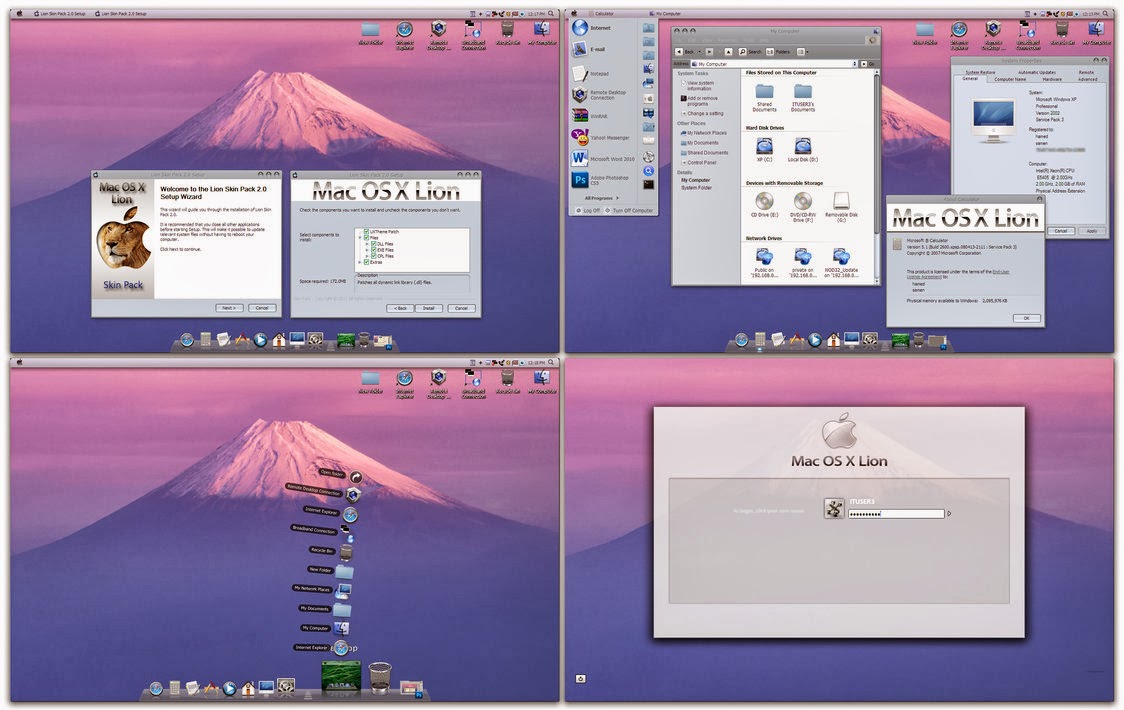
Task: Expand the EXE Files tree node
Action: click(367, 250)
